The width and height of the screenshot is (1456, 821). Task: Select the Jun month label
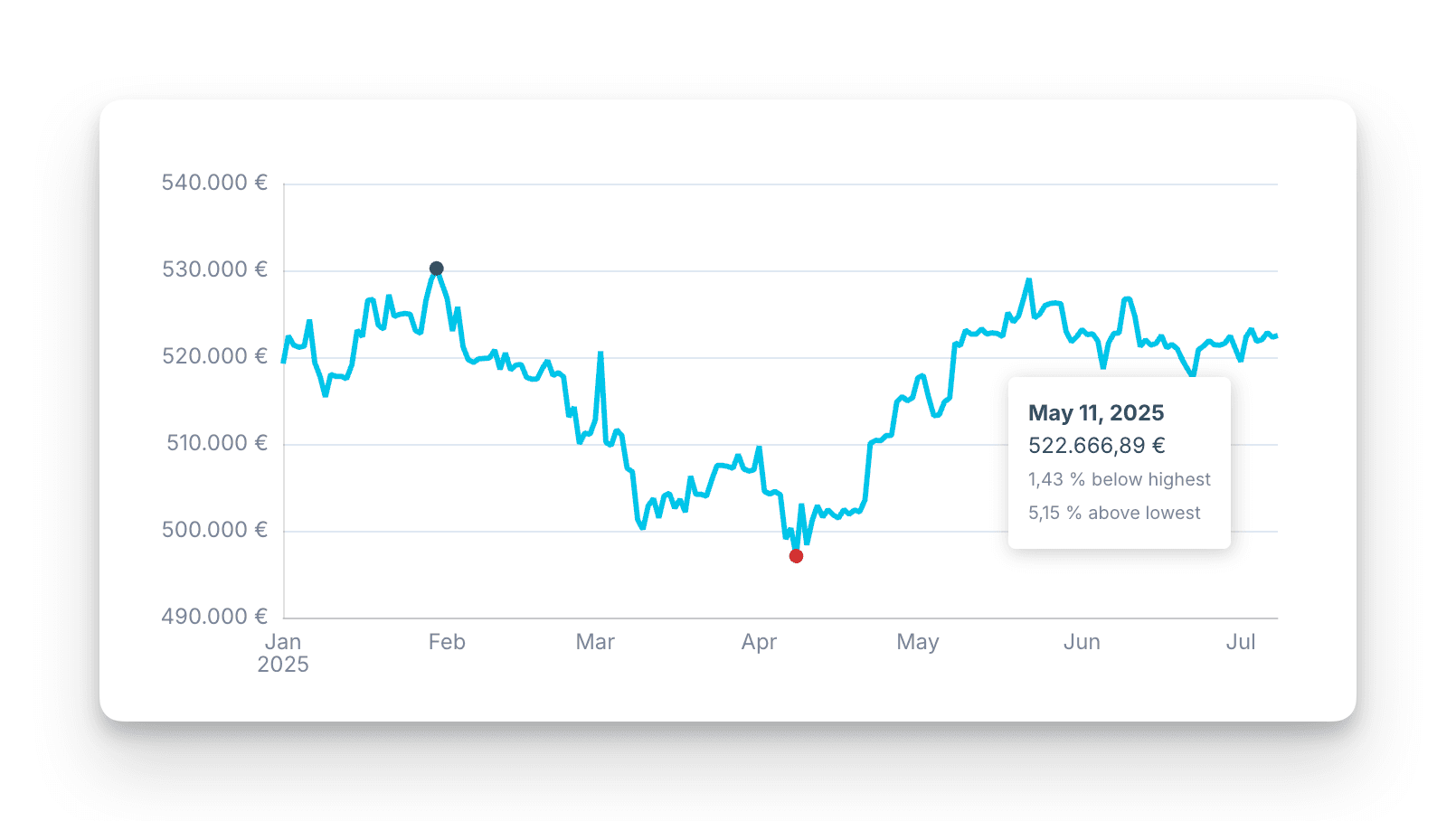coord(1082,642)
